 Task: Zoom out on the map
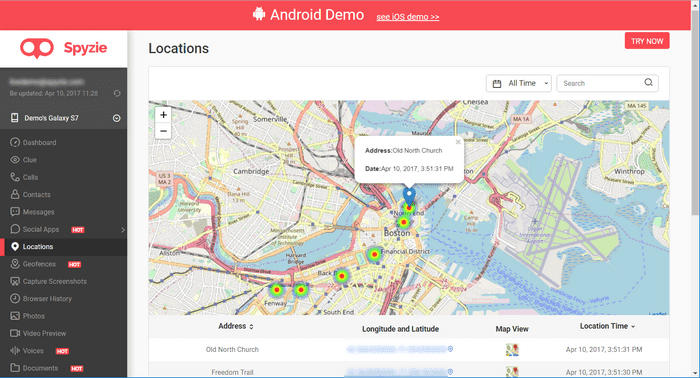tap(163, 131)
